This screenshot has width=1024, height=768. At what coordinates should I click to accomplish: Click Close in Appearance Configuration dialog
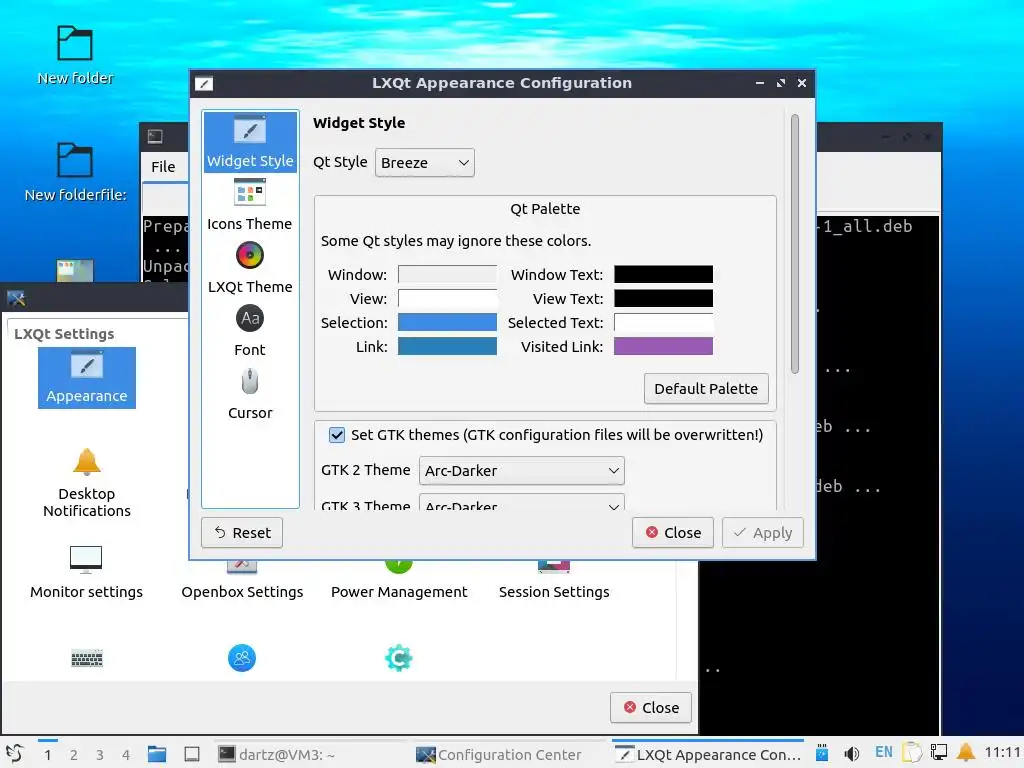pyautogui.click(x=673, y=533)
